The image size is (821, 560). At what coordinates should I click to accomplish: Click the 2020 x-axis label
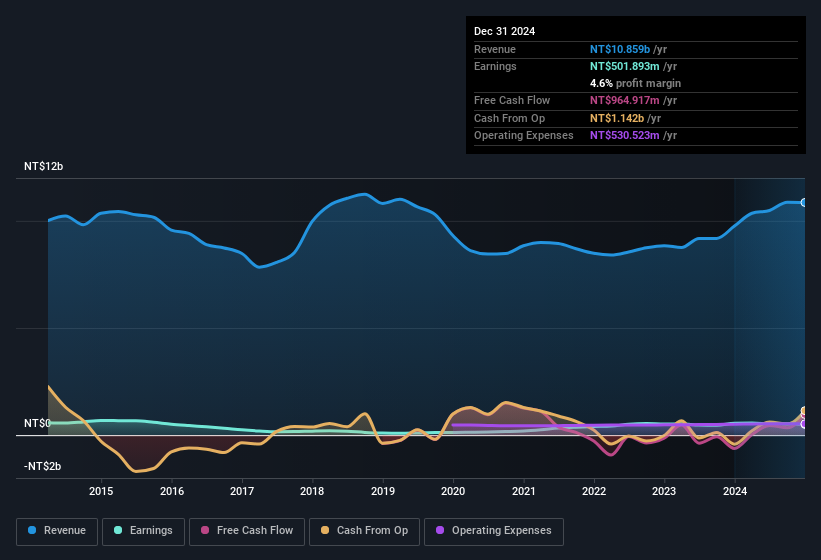453,491
